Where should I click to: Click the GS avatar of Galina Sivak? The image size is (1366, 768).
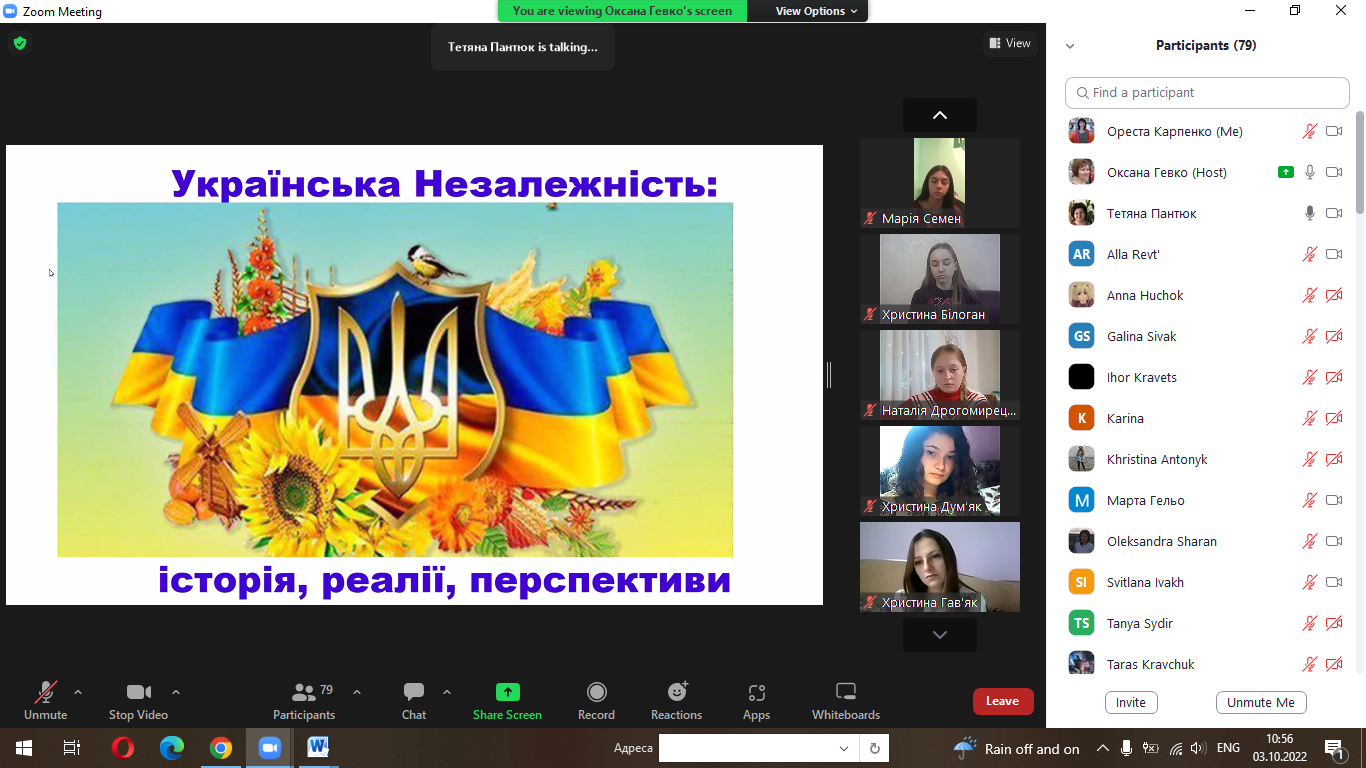pos(1081,336)
